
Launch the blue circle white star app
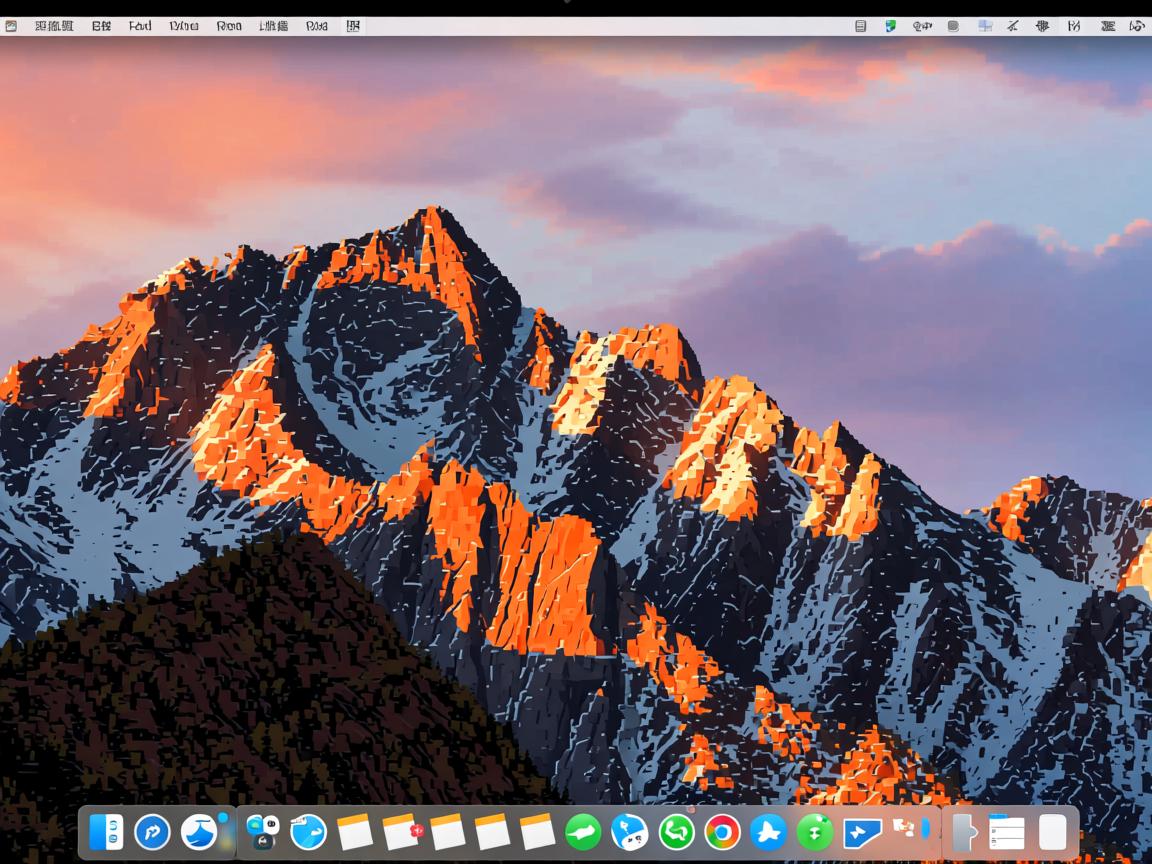click(x=768, y=832)
